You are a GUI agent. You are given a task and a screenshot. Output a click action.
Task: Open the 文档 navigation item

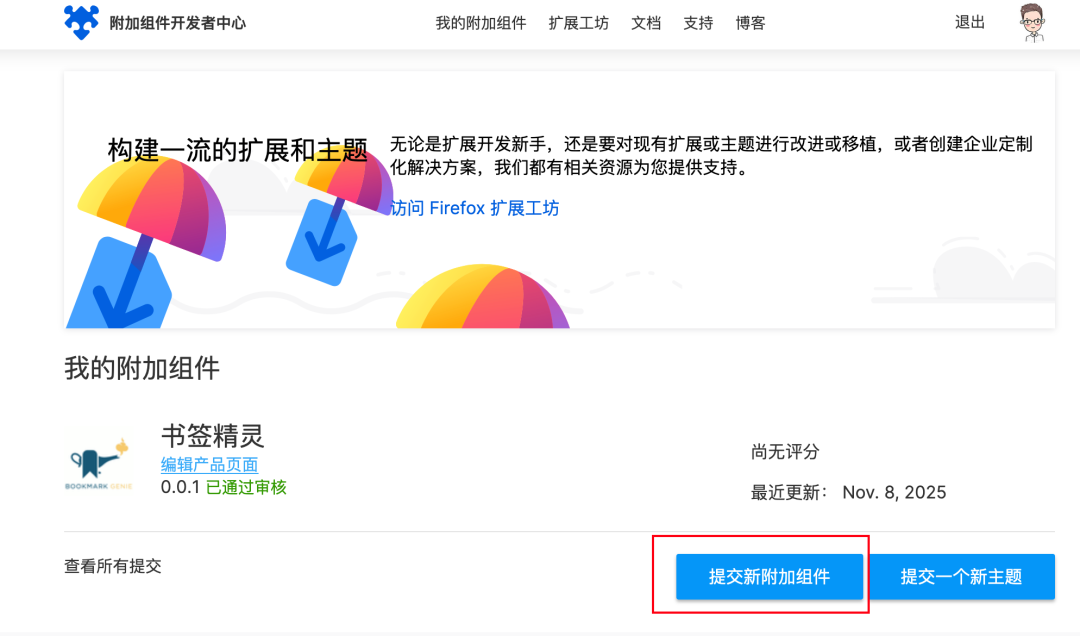pos(646,23)
